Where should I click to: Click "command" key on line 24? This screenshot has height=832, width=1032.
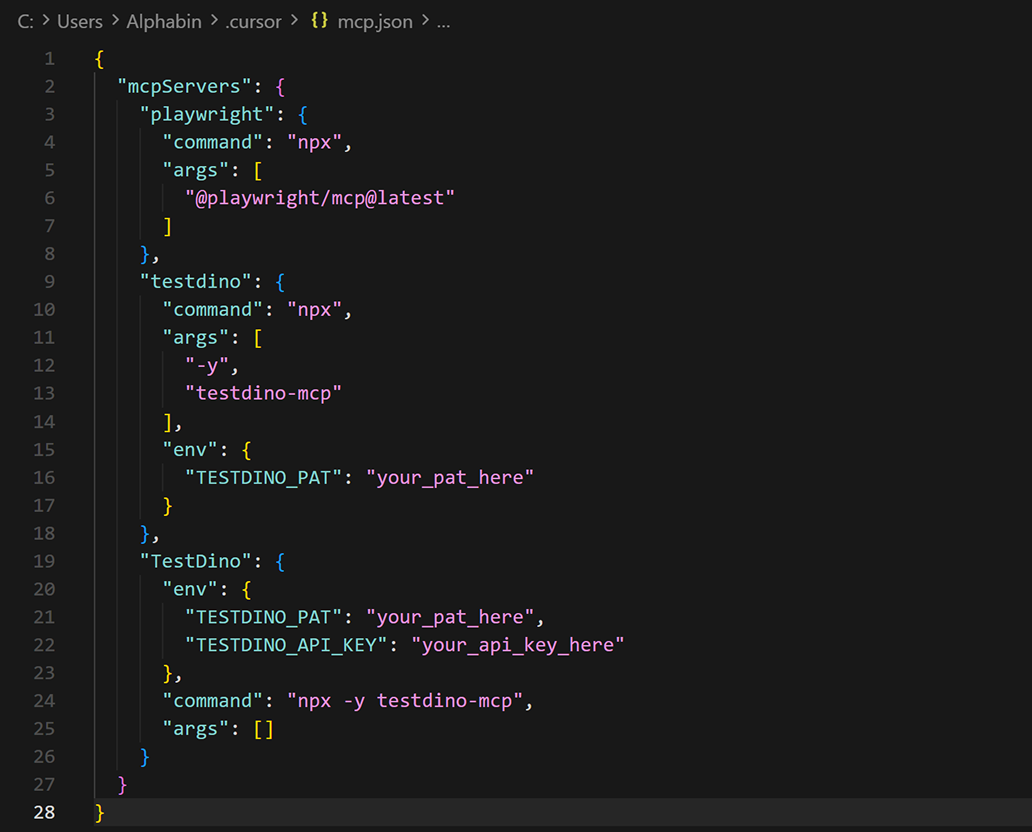click(x=213, y=700)
